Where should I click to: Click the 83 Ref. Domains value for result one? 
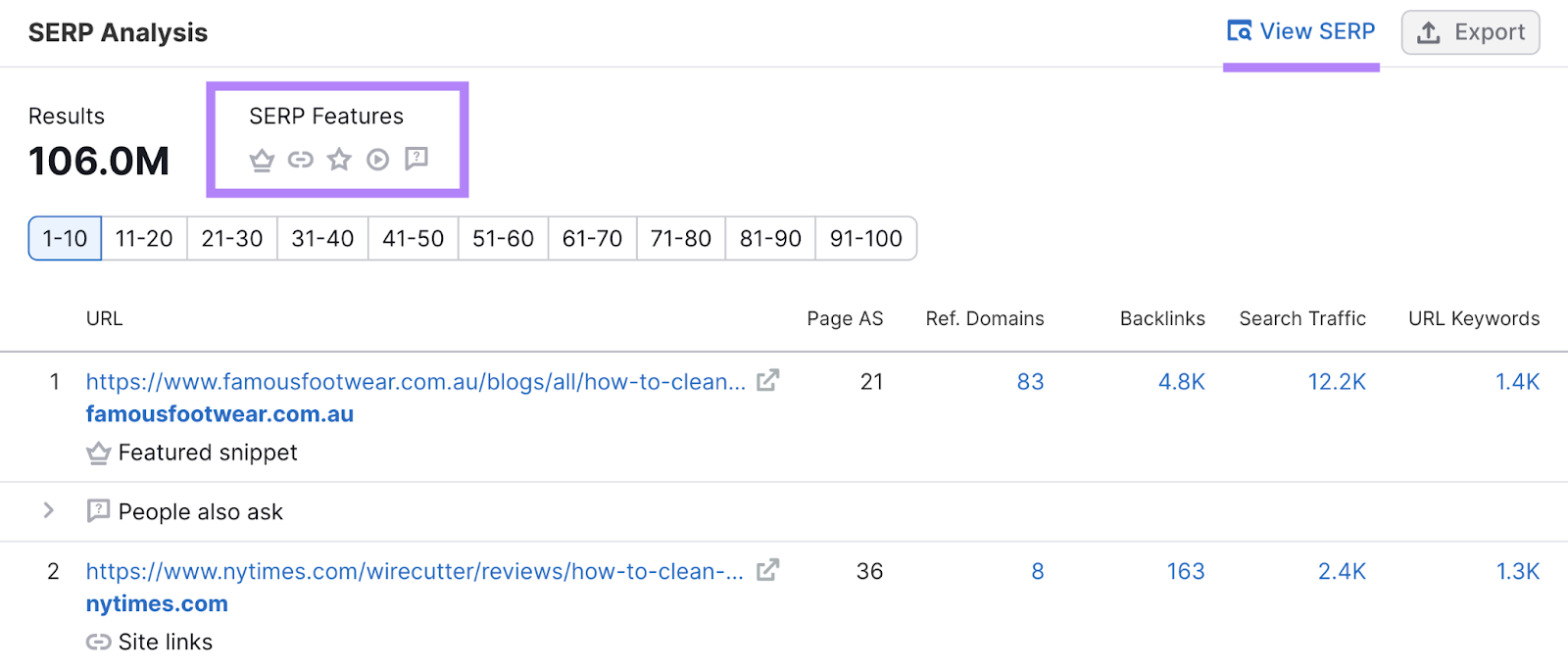coord(1030,381)
